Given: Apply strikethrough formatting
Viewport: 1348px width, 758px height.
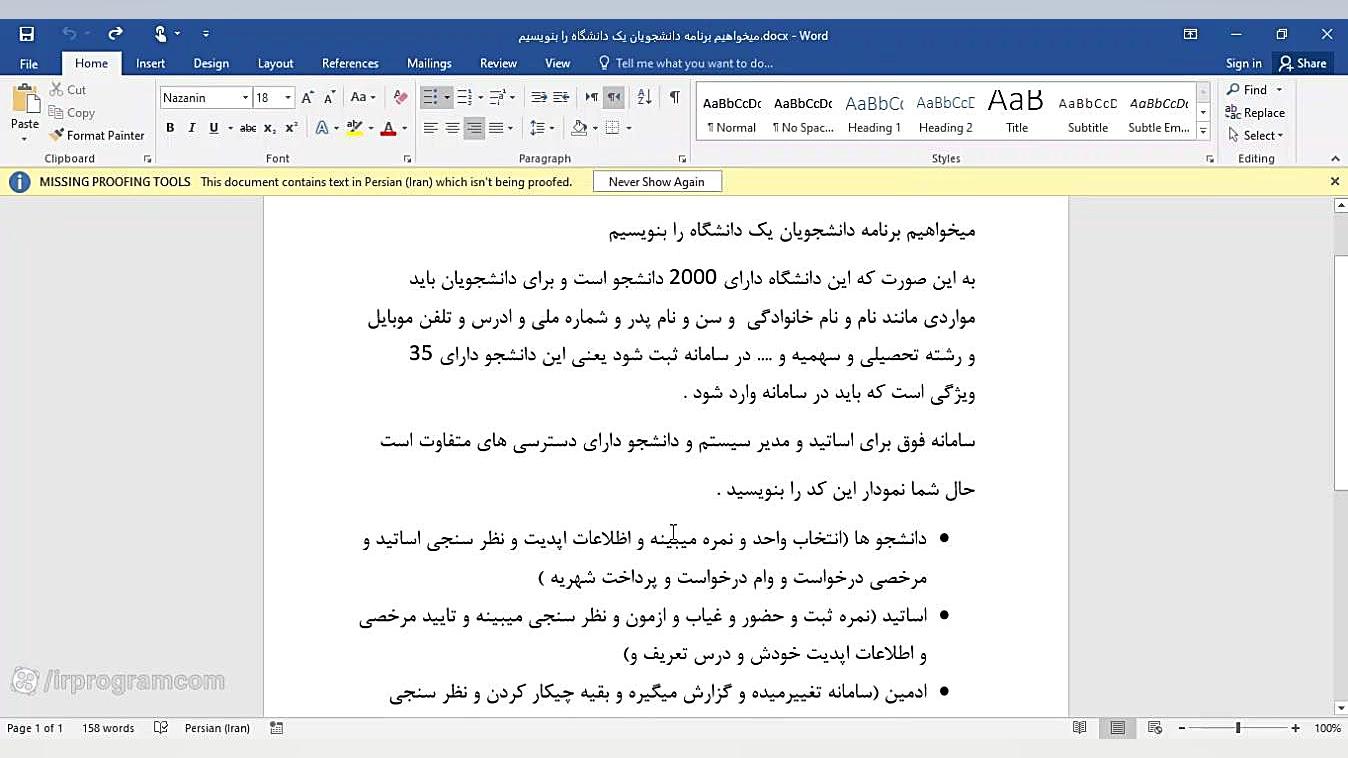Looking at the screenshot, I should tap(247, 128).
